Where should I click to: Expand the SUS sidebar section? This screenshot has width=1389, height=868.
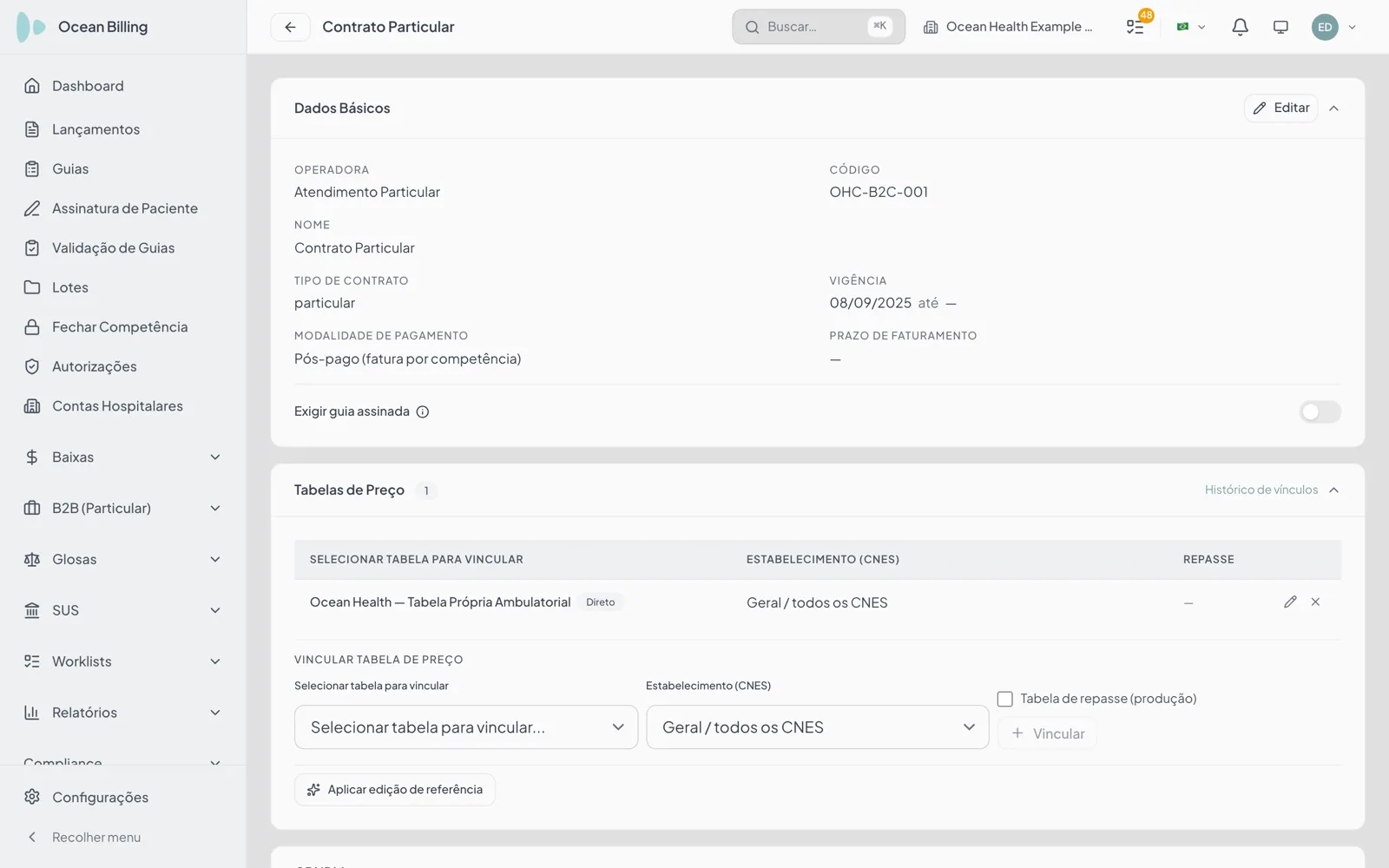[122, 610]
